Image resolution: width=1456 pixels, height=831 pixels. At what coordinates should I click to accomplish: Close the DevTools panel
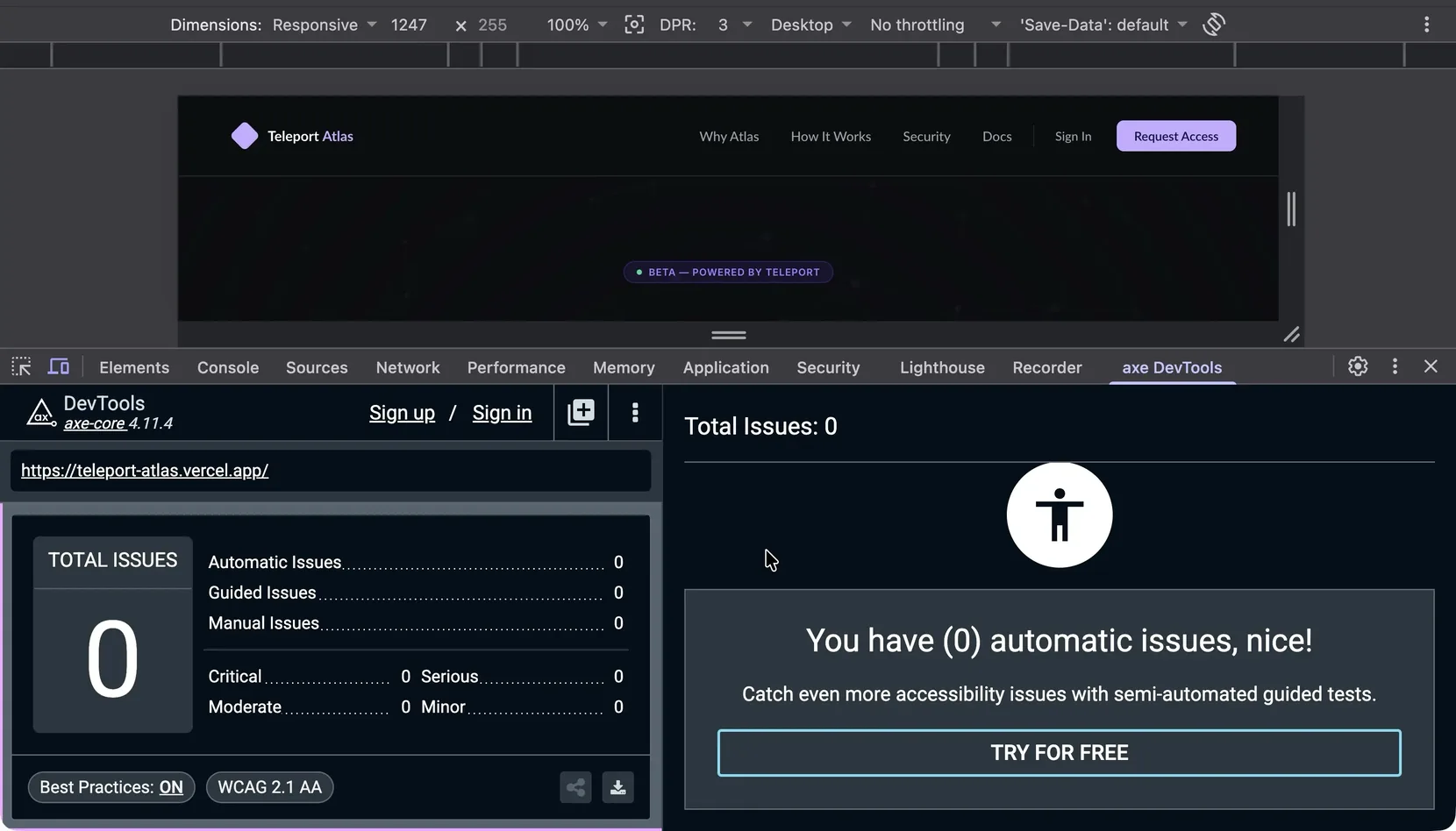(x=1431, y=366)
